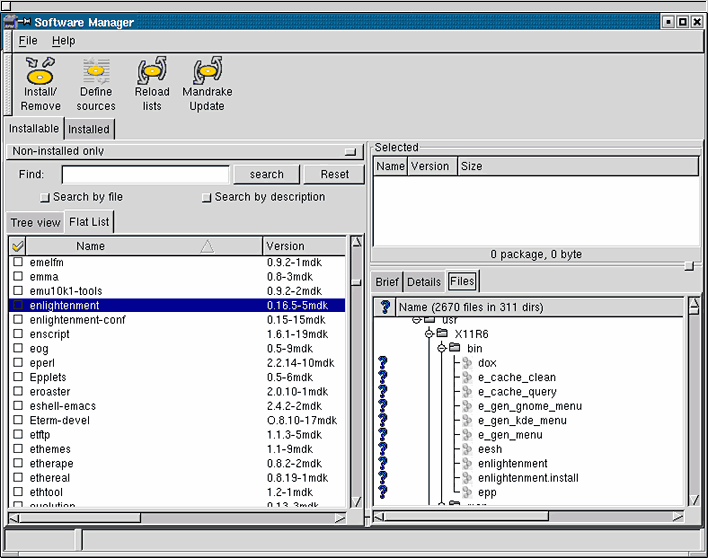
Task: Click scroll-up arrow of files tree
Action: tap(694, 305)
